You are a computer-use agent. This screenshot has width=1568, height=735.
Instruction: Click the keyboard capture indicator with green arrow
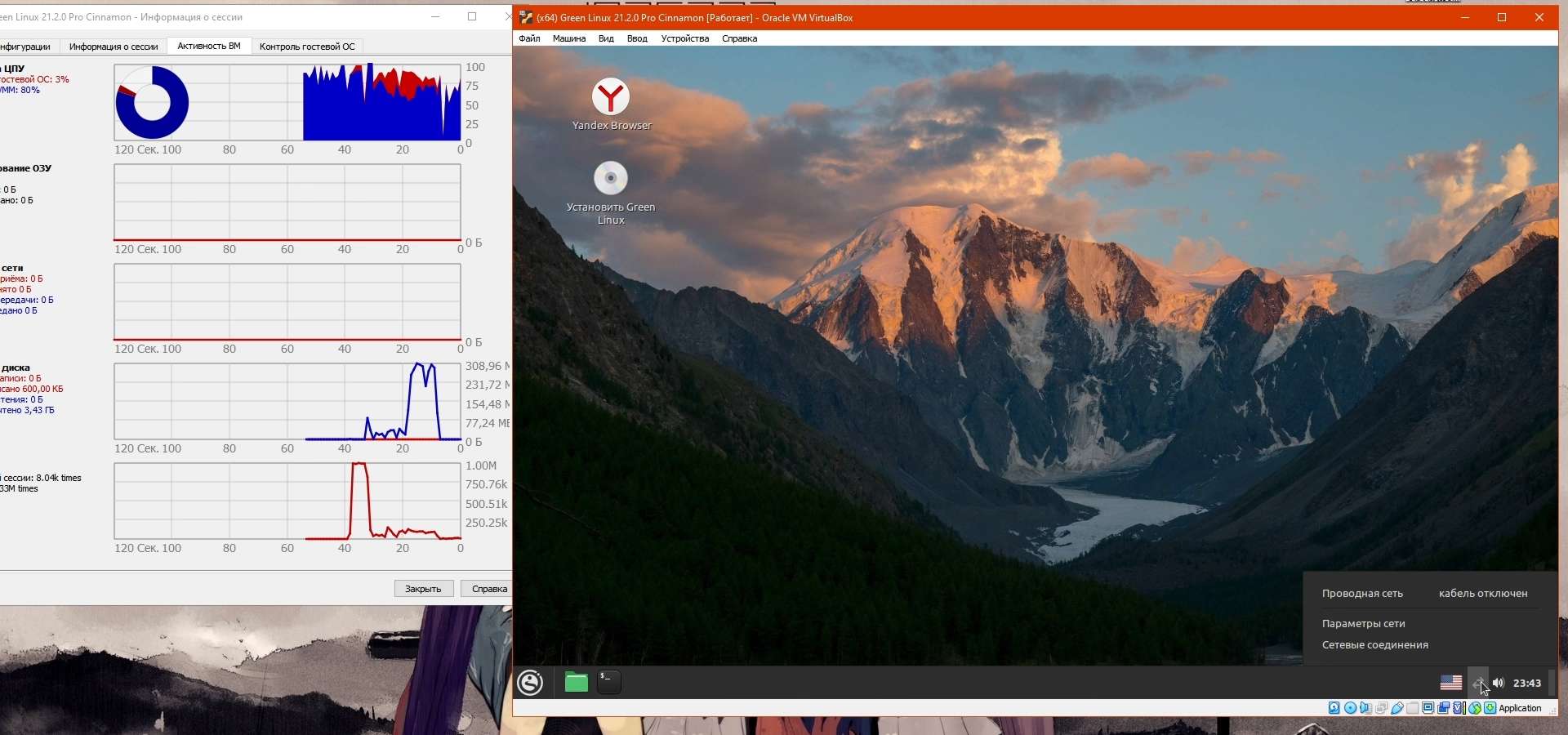(1490, 708)
